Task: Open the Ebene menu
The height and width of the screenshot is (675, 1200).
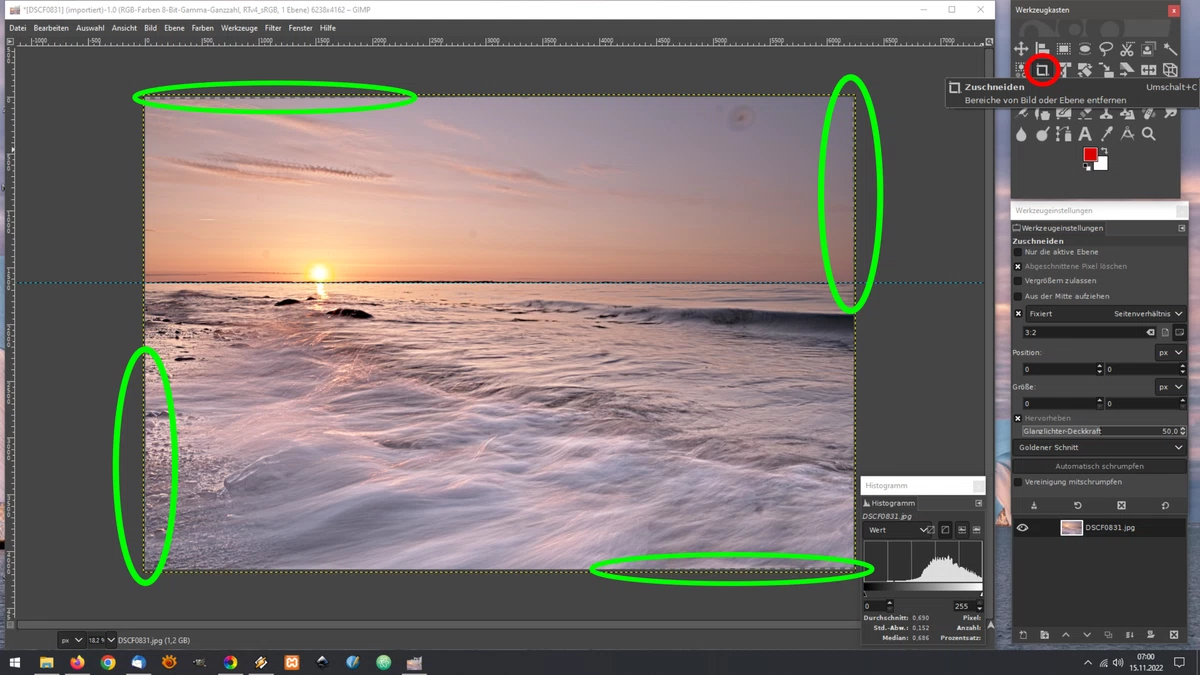Action: tap(174, 28)
